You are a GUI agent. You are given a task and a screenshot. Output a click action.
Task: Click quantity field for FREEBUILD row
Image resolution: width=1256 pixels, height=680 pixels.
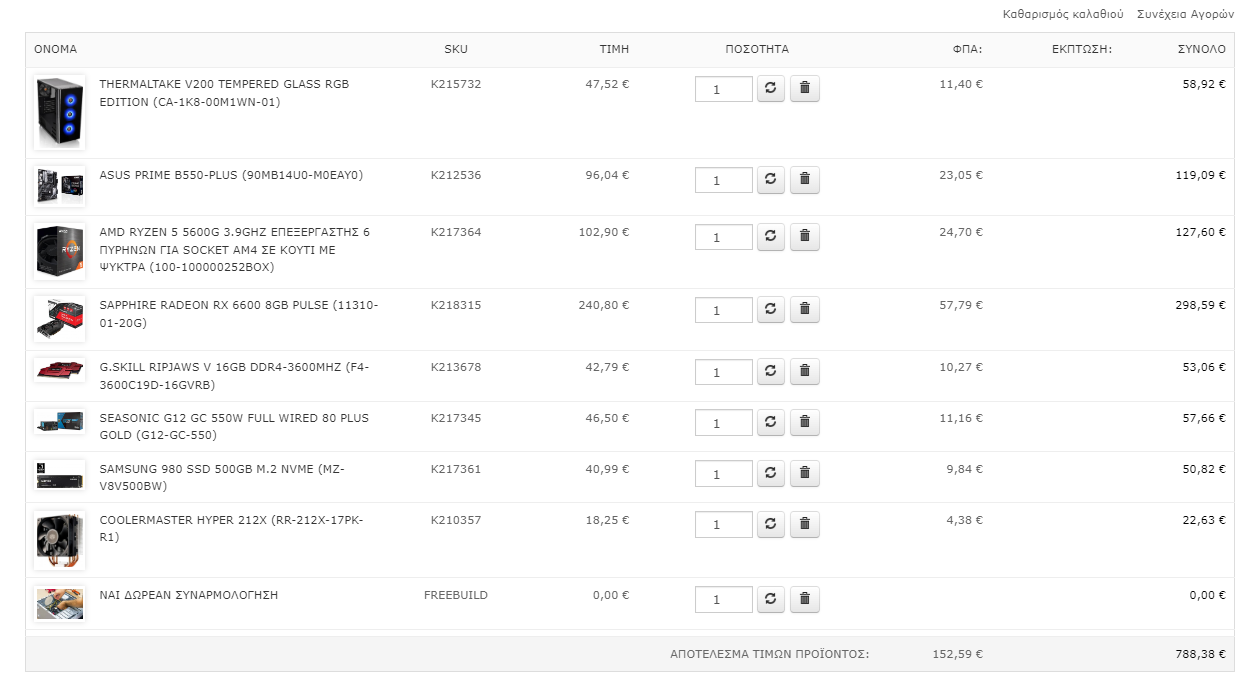click(x=724, y=599)
